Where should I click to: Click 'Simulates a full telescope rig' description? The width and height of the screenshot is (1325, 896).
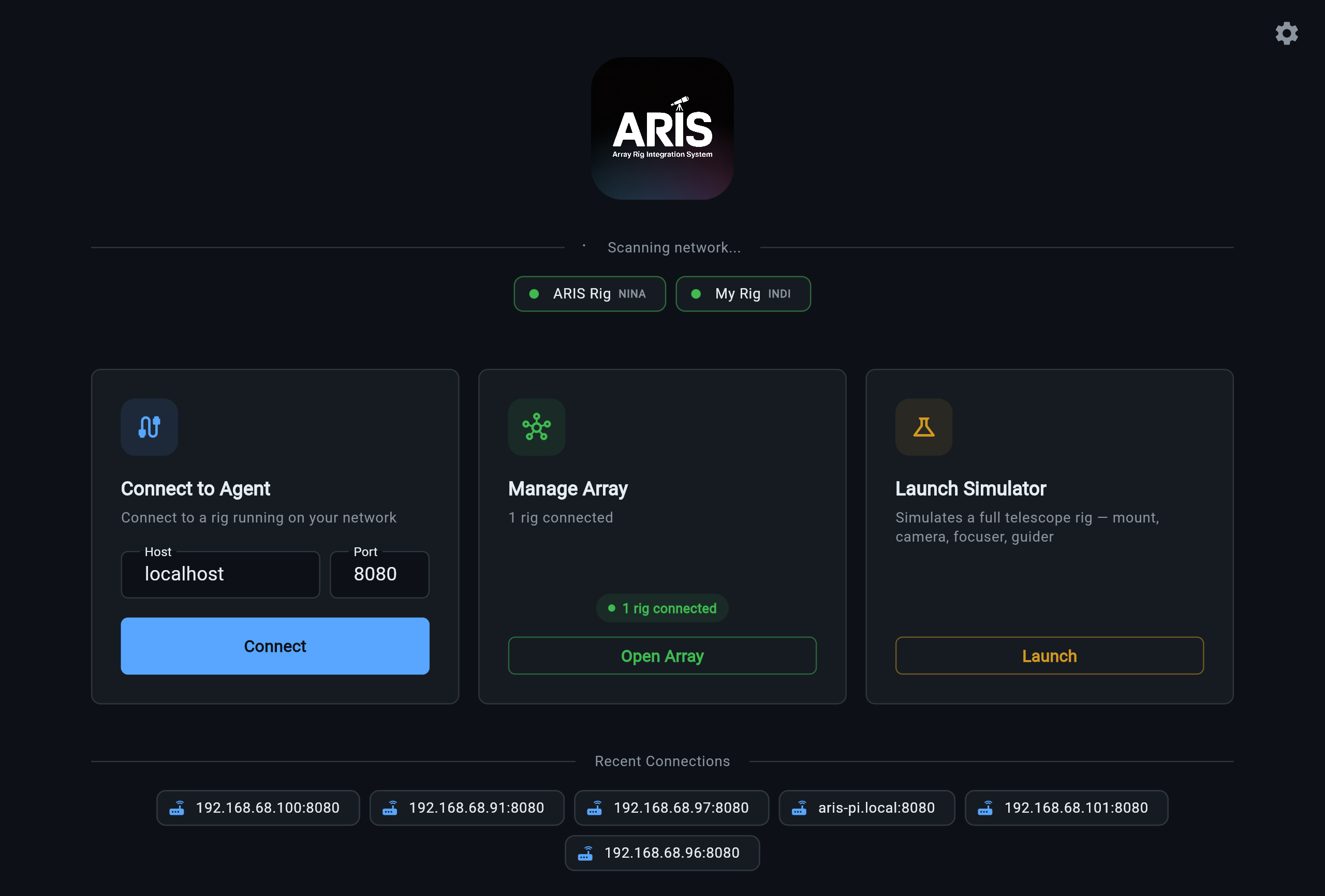click(1027, 527)
